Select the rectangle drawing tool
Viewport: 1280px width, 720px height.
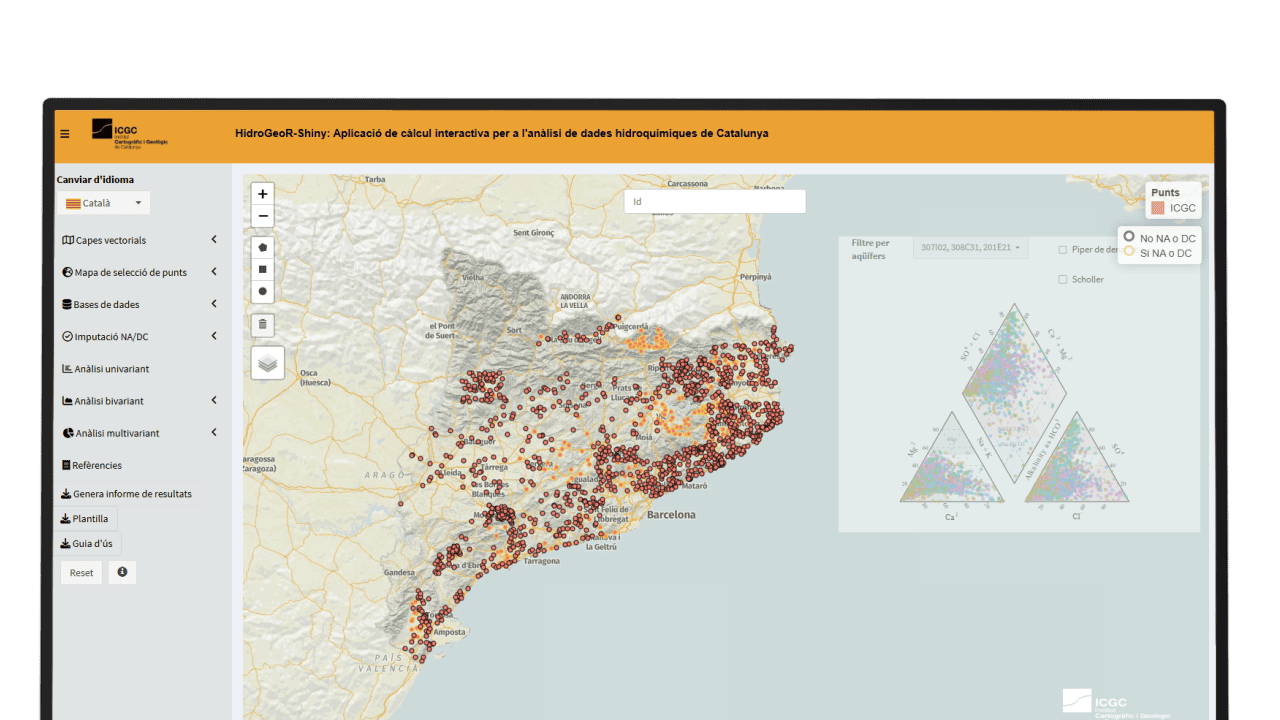tap(263, 269)
